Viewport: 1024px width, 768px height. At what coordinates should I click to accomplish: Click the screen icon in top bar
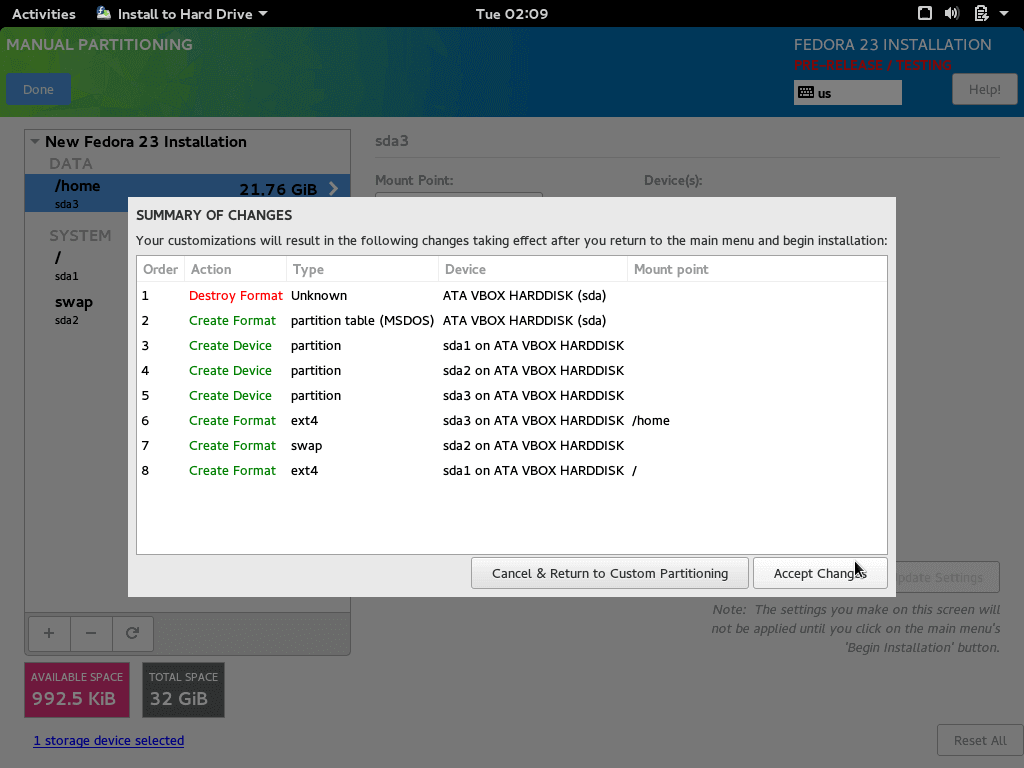924,13
